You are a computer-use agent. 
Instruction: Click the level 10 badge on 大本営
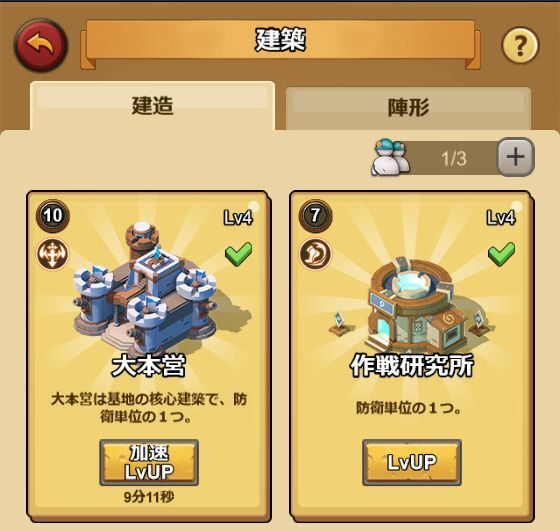coord(53,215)
